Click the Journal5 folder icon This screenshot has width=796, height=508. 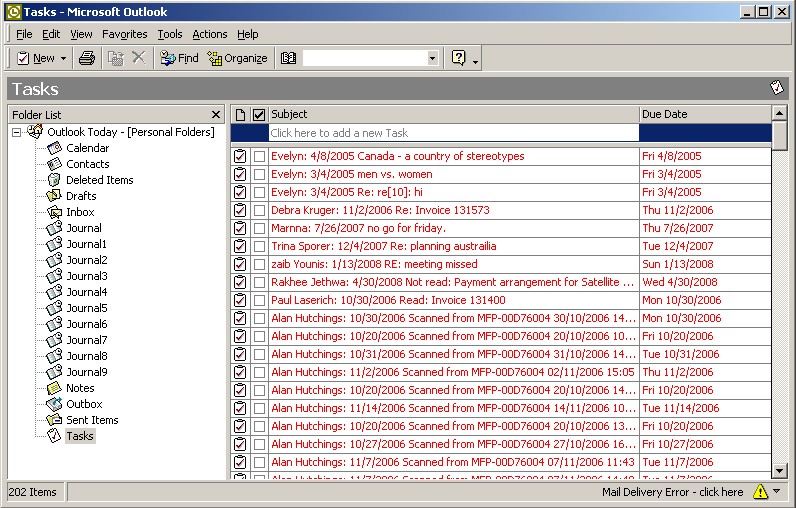pyautogui.click(x=54, y=308)
